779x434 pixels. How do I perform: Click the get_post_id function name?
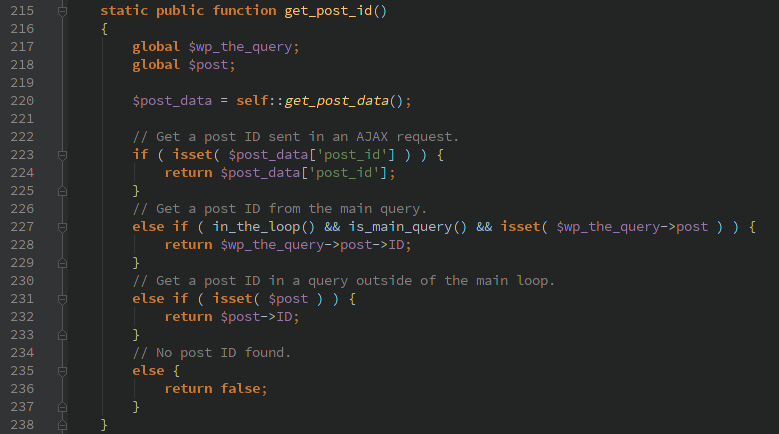coord(328,11)
